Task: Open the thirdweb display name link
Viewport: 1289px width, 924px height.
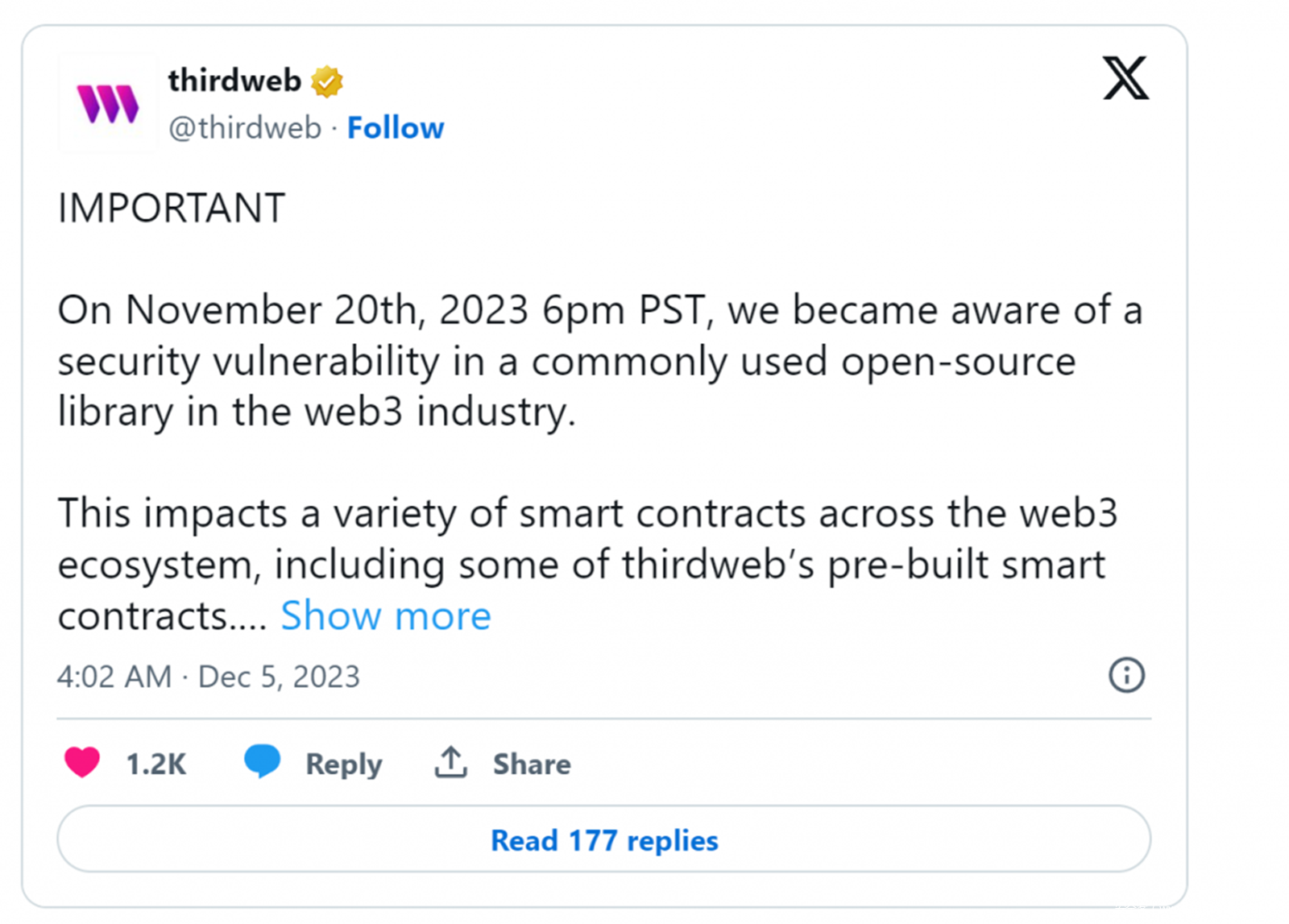Action: tap(234, 81)
